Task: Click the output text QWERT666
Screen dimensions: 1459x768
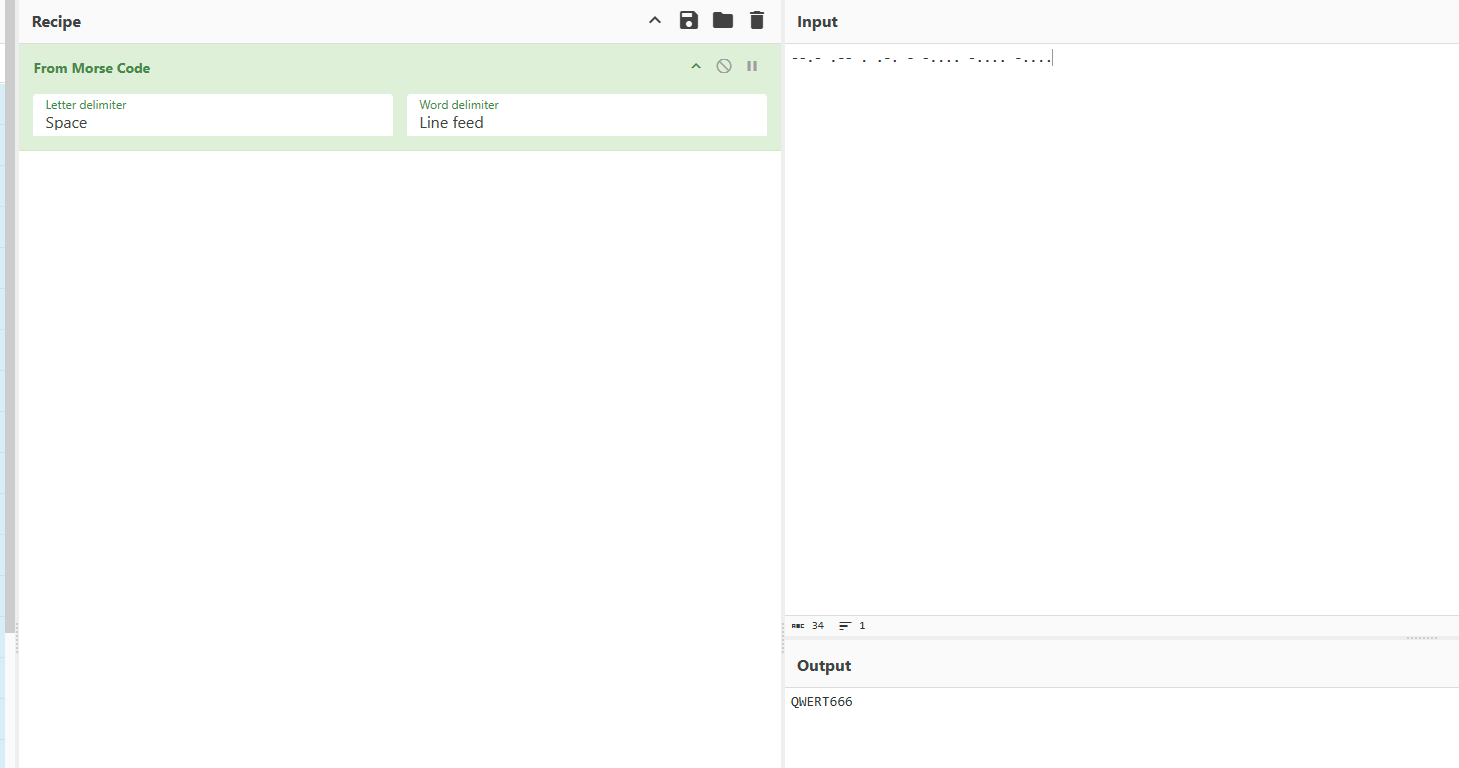Action: coord(822,702)
